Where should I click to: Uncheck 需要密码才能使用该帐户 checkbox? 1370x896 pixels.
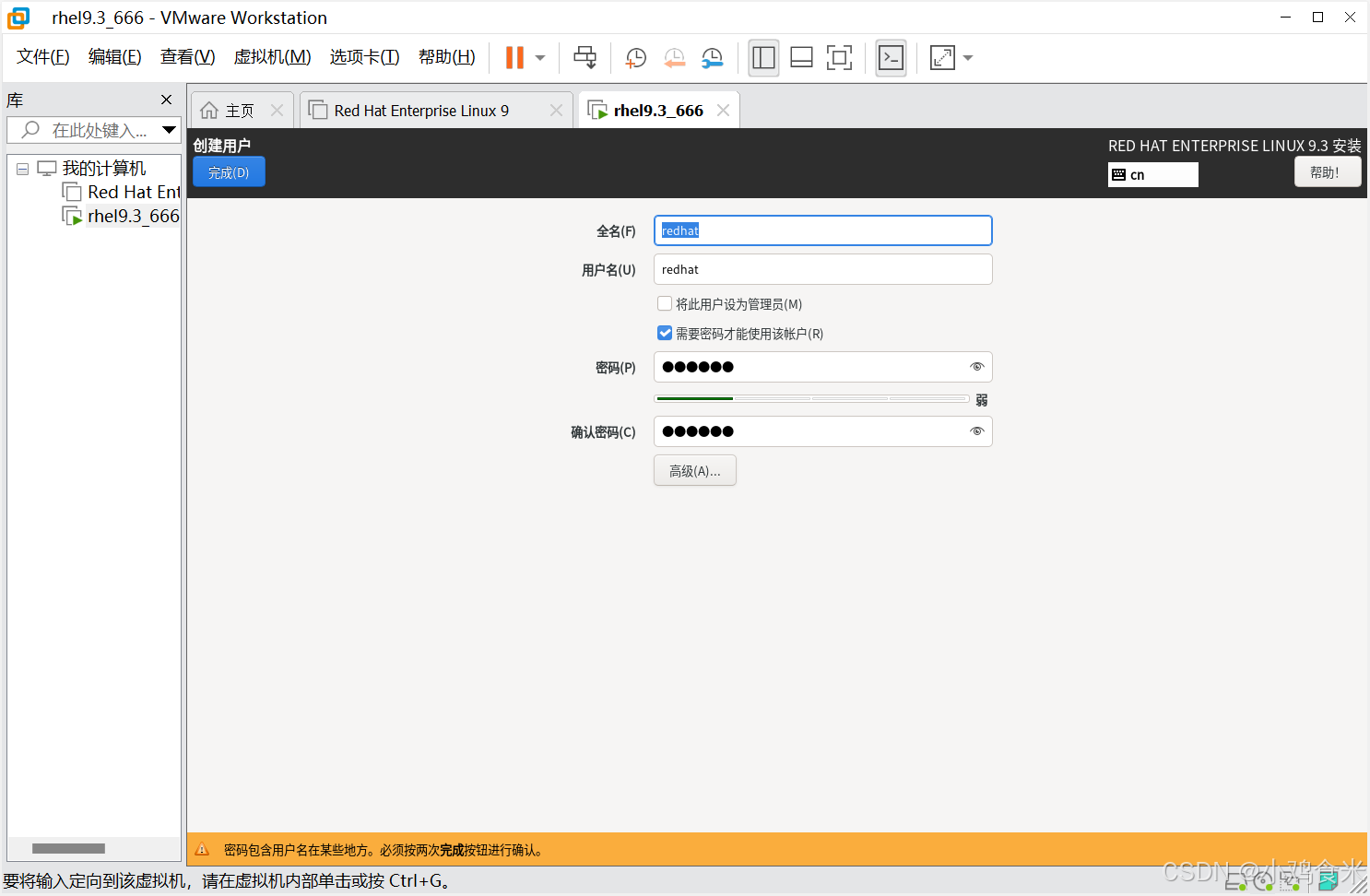(665, 333)
